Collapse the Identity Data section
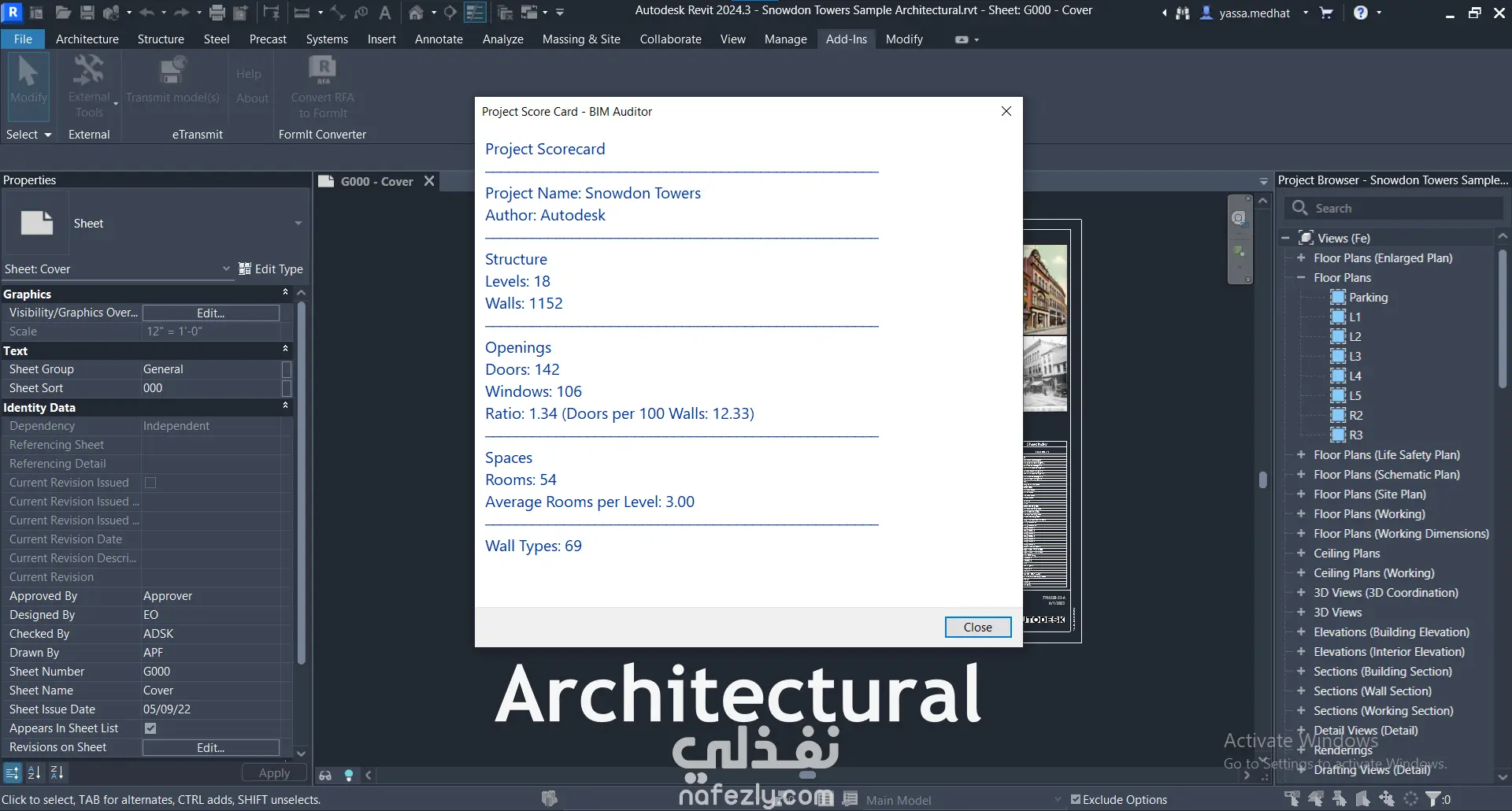This screenshot has height=811, width=1512. click(x=285, y=406)
